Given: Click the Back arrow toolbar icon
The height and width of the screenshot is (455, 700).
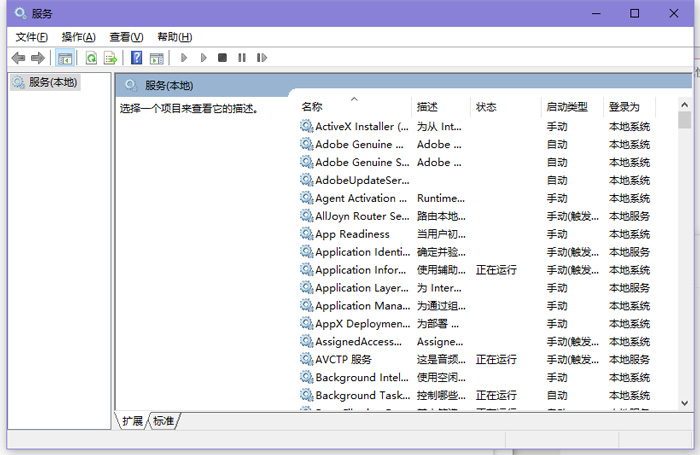Looking at the screenshot, I should click(18, 58).
